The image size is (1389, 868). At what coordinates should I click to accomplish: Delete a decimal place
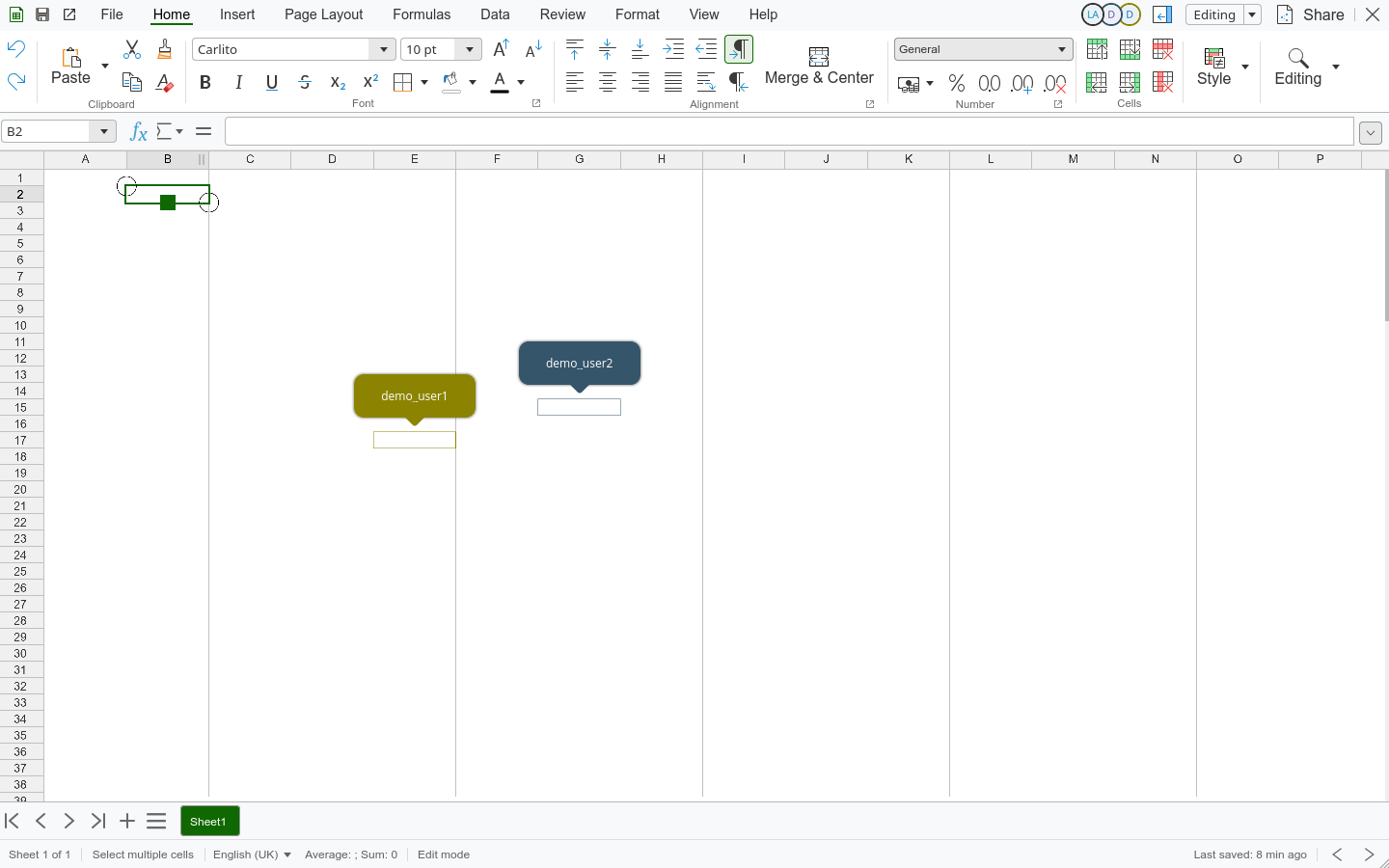(1055, 84)
